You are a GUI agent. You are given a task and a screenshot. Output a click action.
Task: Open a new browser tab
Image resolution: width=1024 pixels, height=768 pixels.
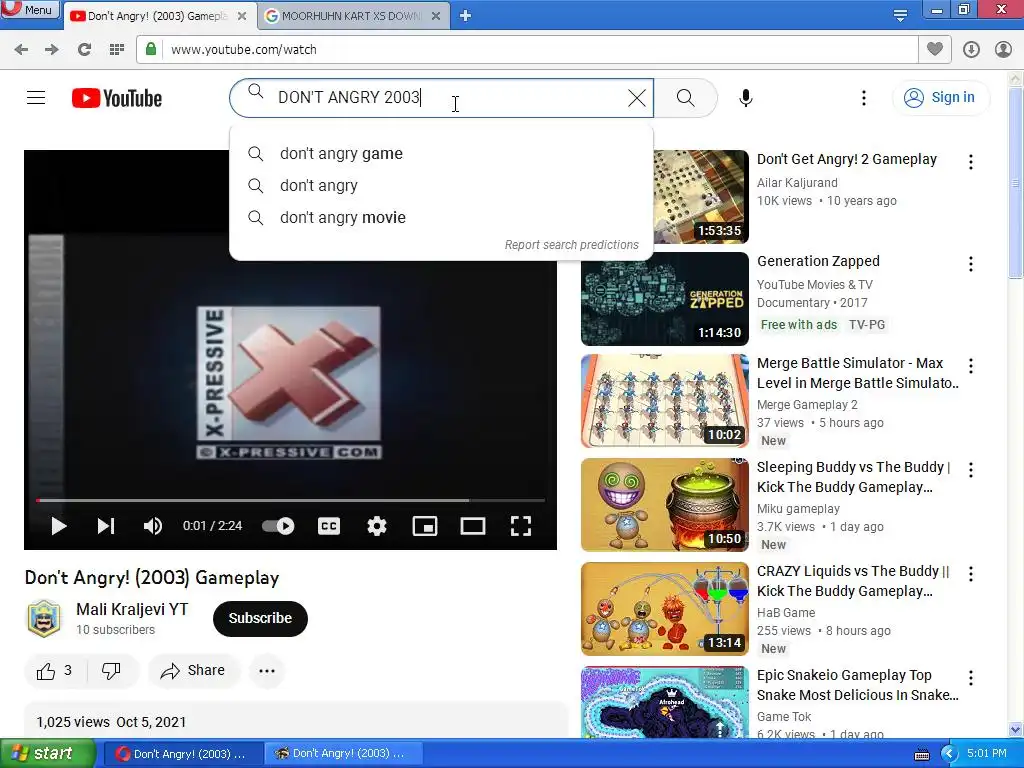point(465,16)
